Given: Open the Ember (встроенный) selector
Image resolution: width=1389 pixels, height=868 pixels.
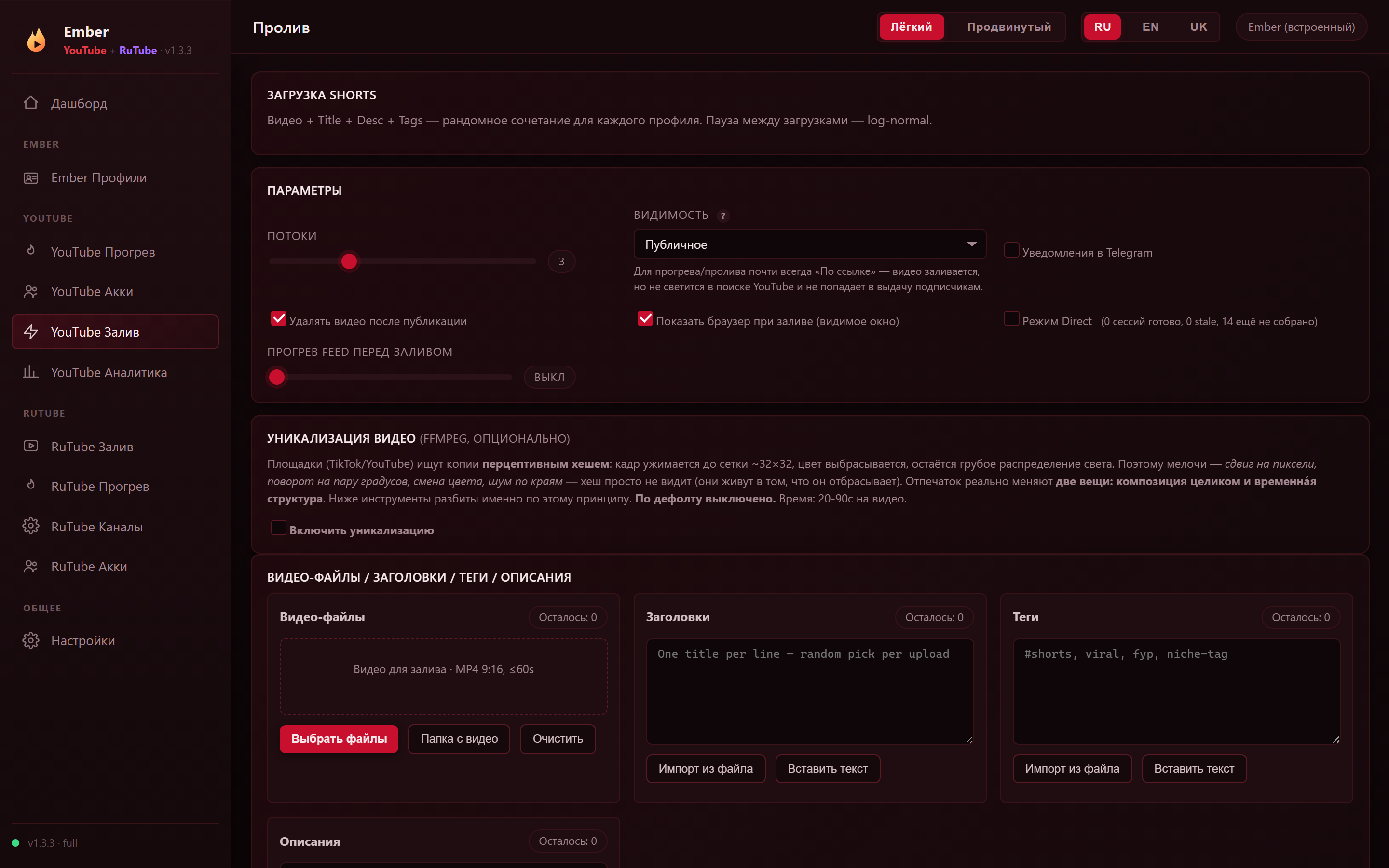Looking at the screenshot, I should point(1301,27).
